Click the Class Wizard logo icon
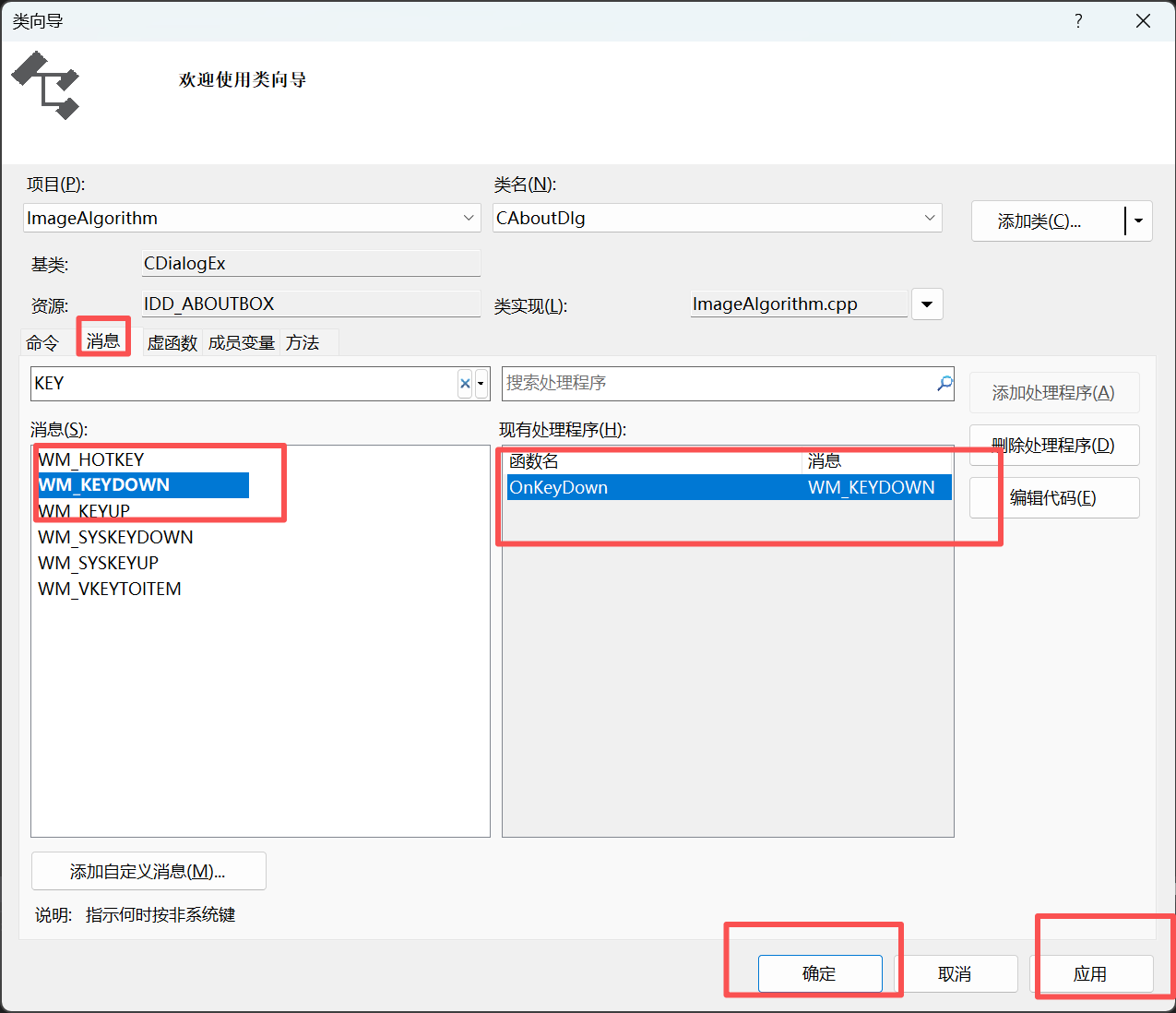1176x1013 pixels. (x=45, y=86)
